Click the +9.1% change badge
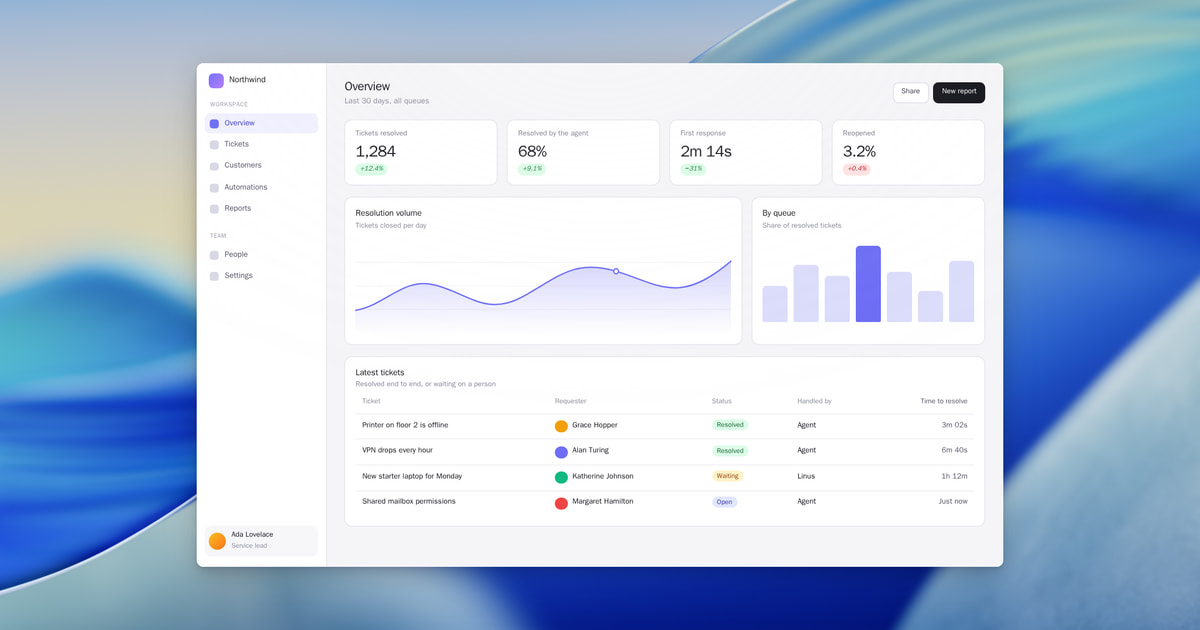 (x=532, y=169)
